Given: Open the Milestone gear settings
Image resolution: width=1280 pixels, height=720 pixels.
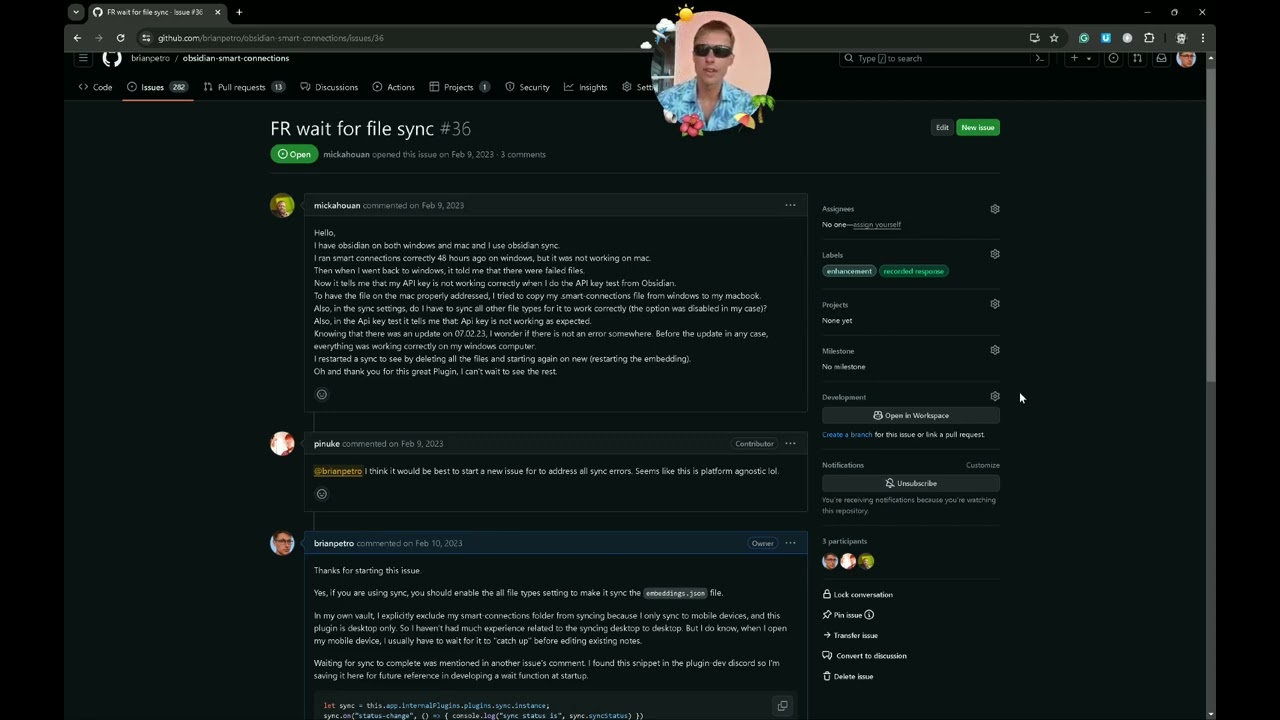Looking at the screenshot, I should pos(995,350).
